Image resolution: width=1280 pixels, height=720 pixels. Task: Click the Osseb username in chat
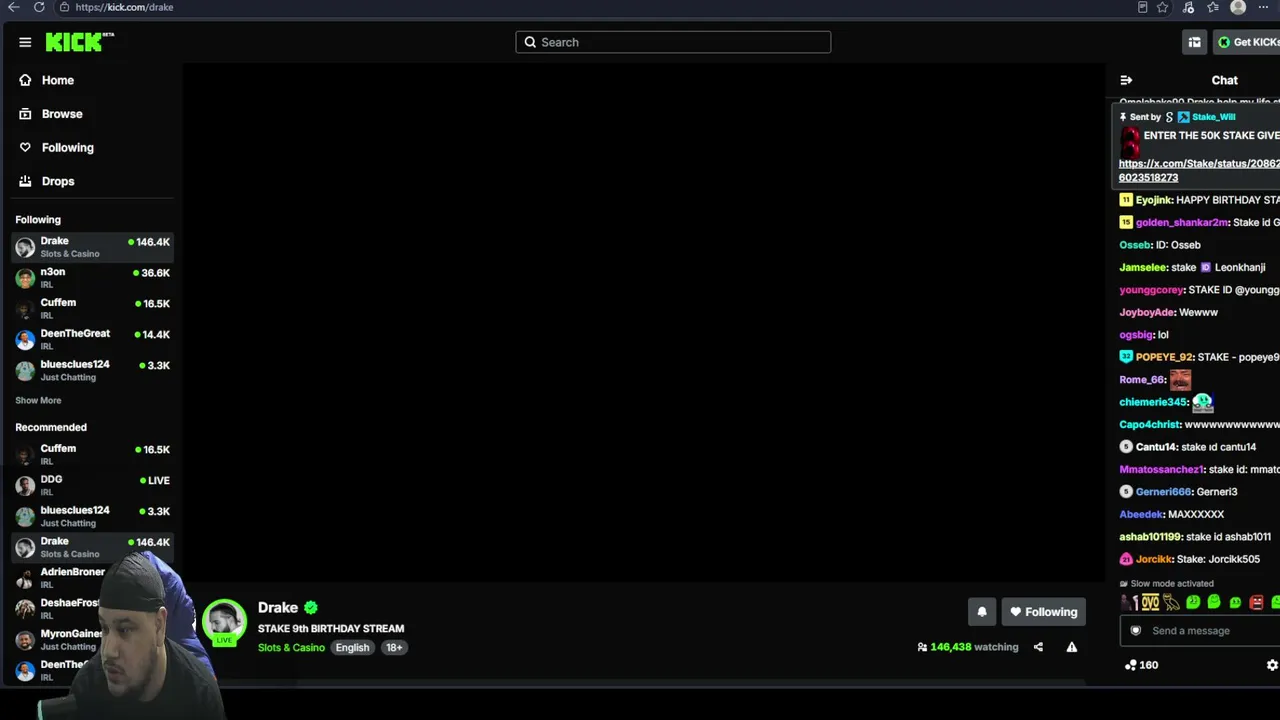1134,245
